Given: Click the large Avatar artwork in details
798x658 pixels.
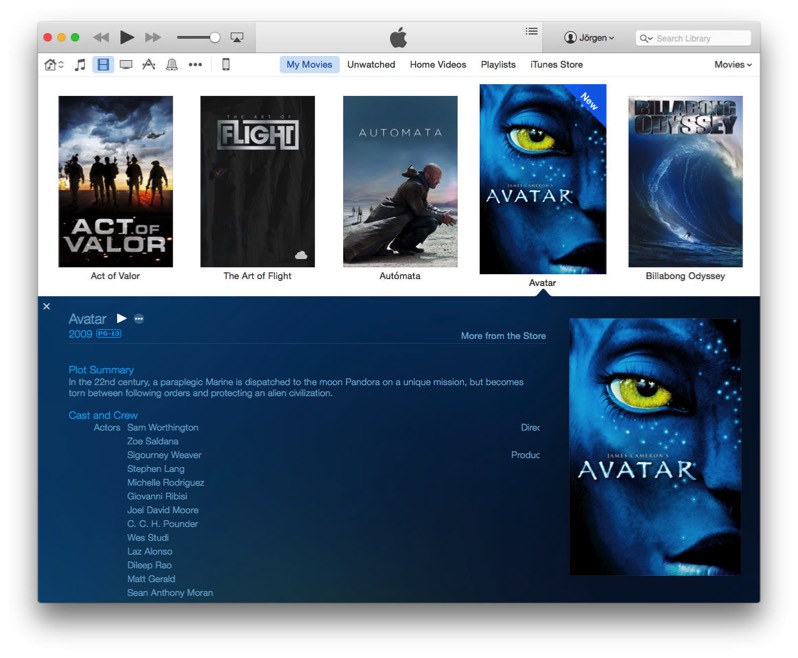Looking at the screenshot, I should 655,447.
